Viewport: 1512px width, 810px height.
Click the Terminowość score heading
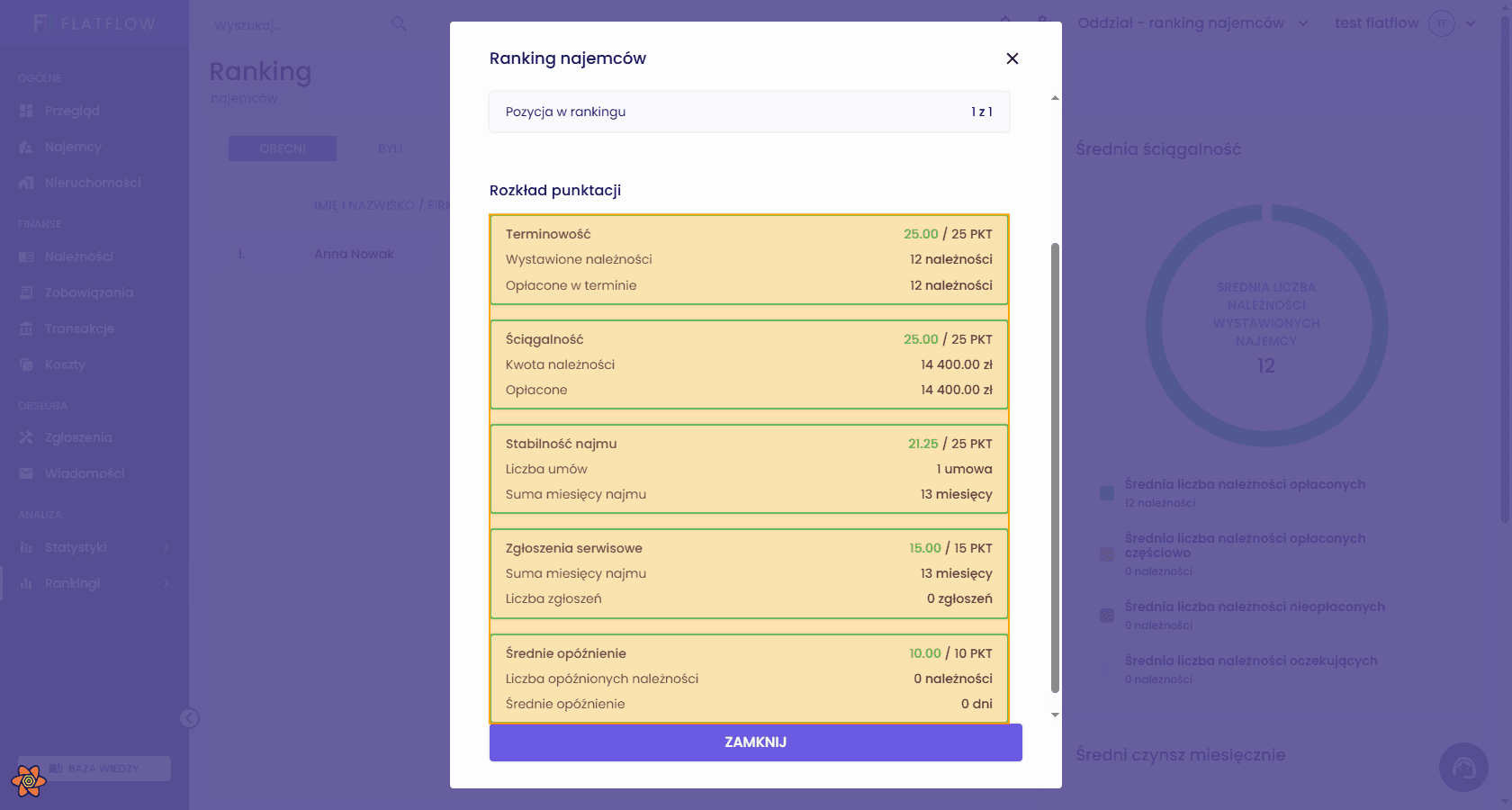pos(548,234)
